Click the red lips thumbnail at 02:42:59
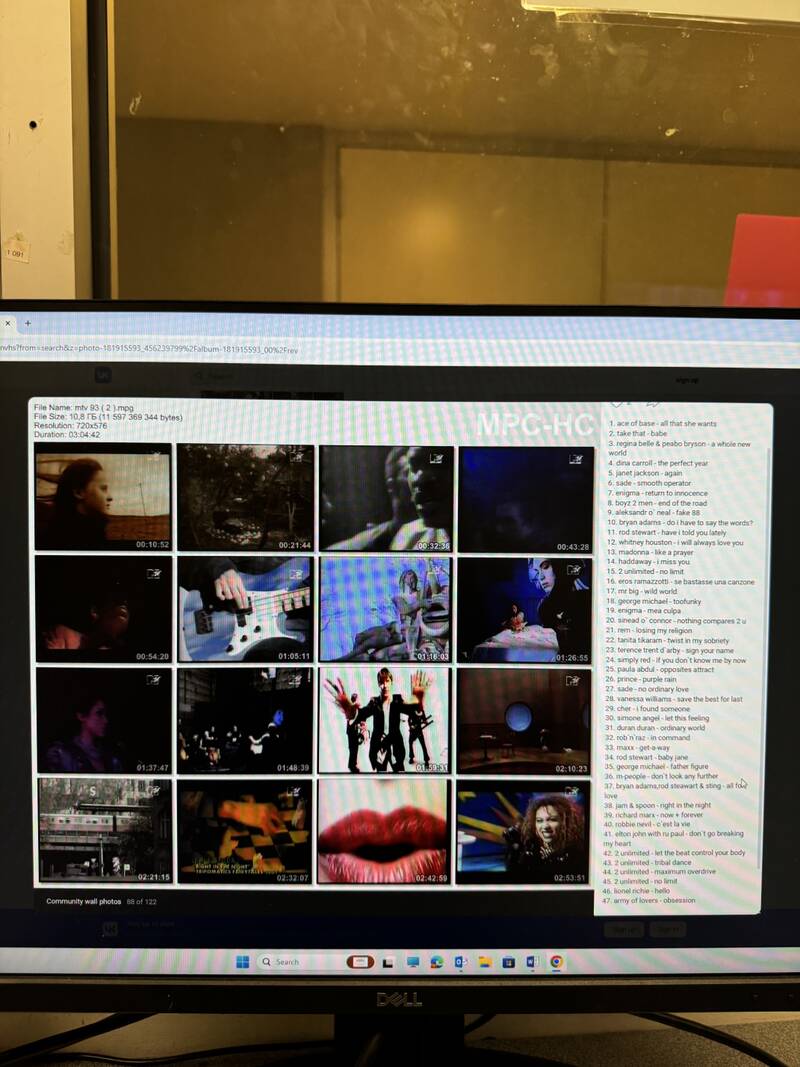 384,832
